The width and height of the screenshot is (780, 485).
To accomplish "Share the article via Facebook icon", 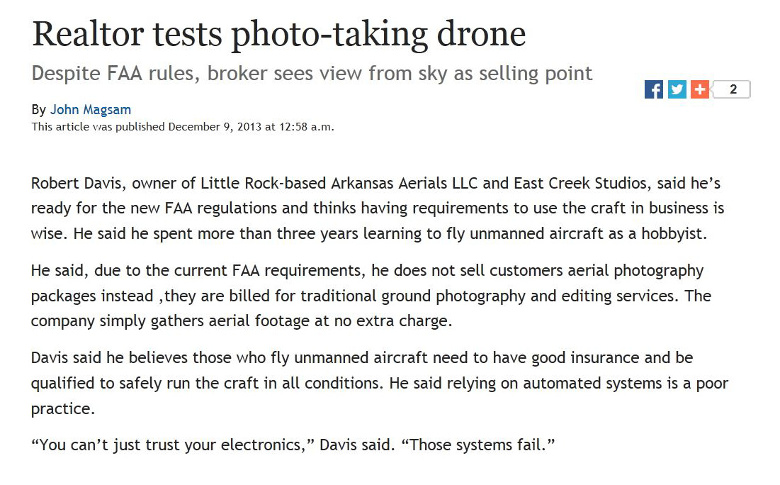I will pos(654,90).
